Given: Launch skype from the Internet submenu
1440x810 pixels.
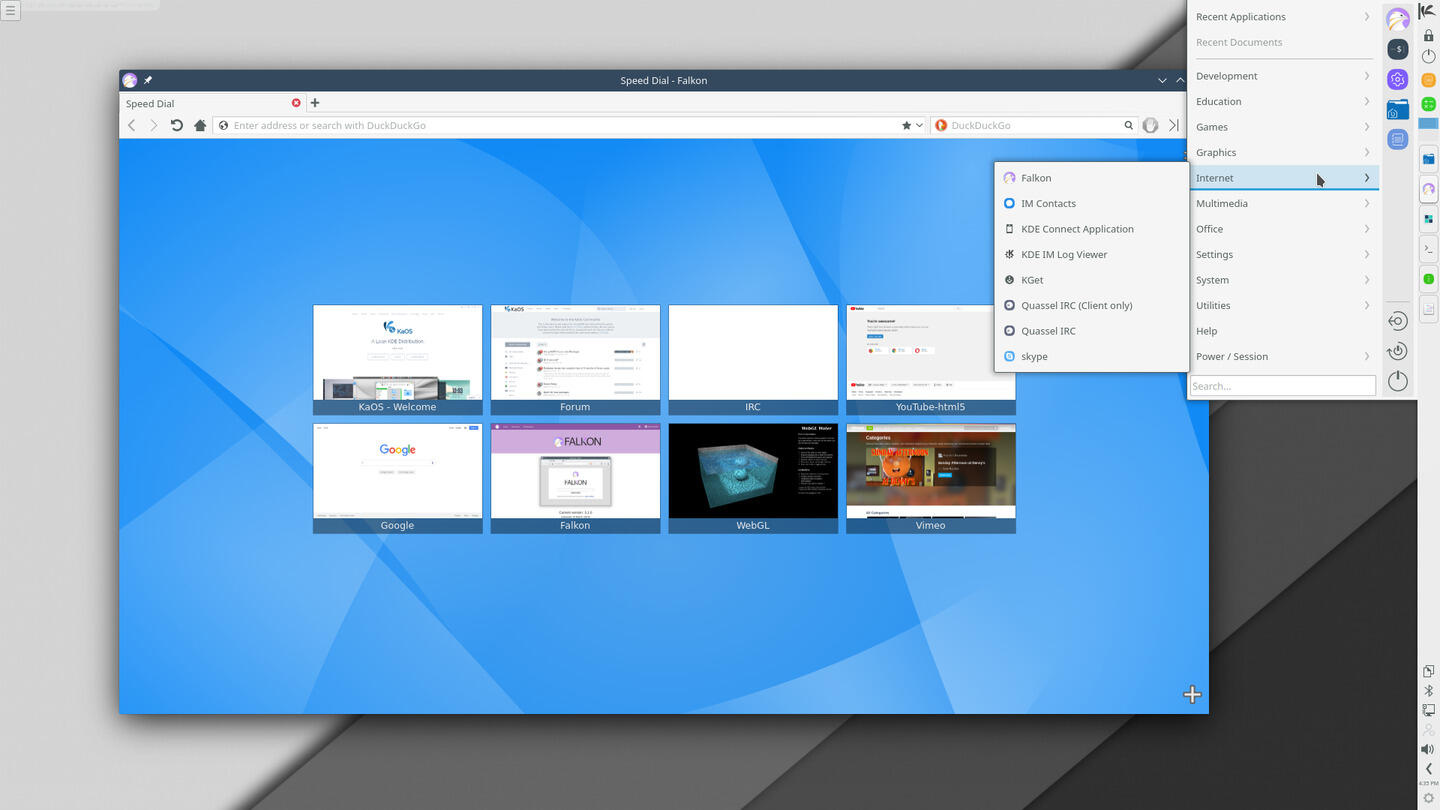Looking at the screenshot, I should [x=1091, y=356].
